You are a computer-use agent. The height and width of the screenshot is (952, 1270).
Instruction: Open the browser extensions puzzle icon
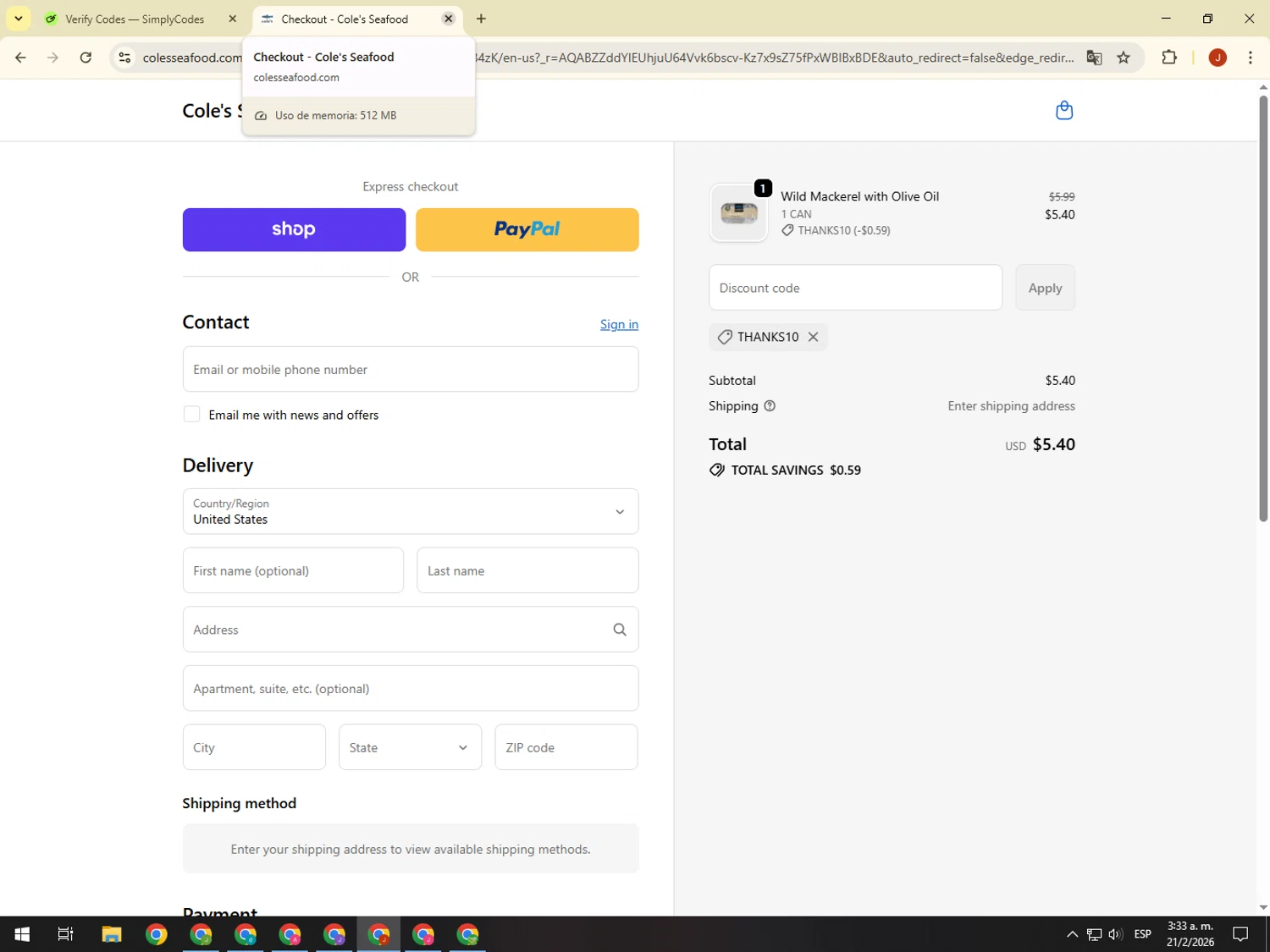pyautogui.click(x=1169, y=58)
